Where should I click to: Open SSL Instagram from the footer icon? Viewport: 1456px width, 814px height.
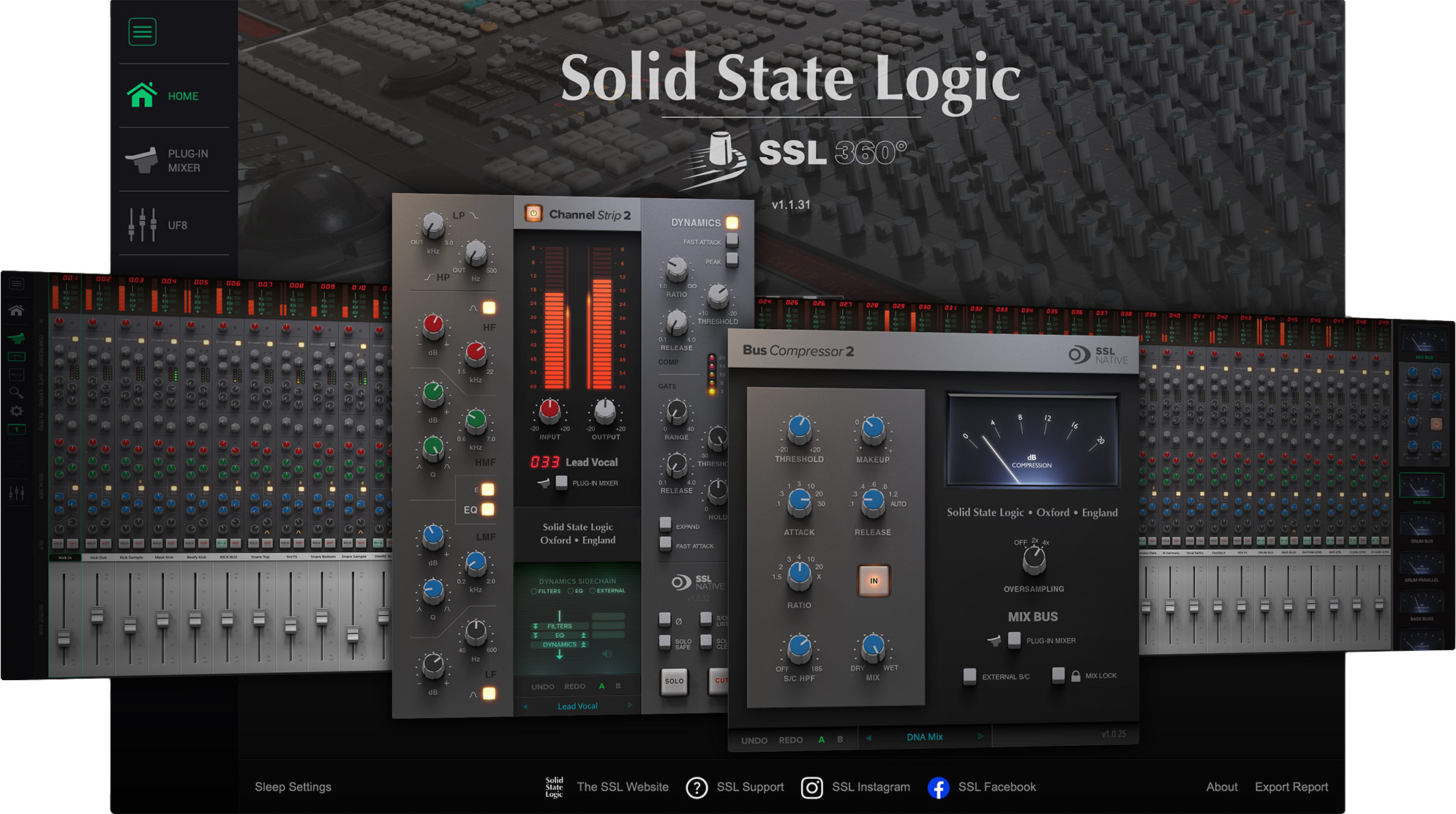pos(812,788)
